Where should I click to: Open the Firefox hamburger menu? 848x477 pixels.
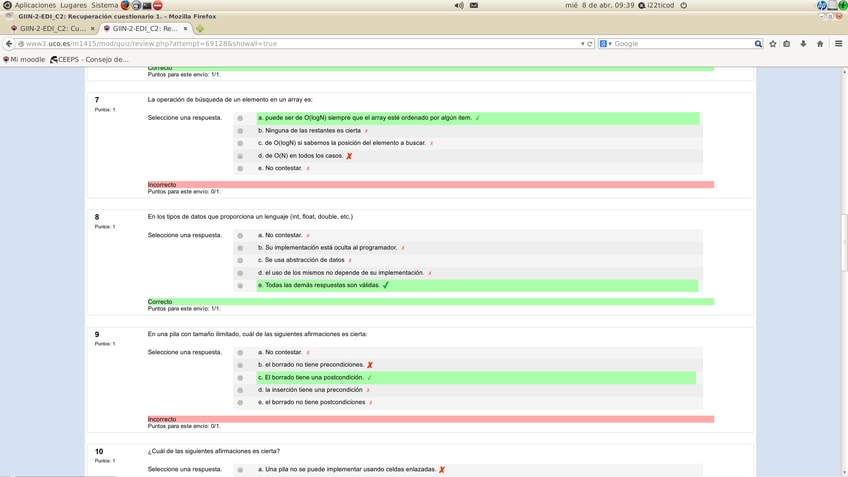[838, 44]
